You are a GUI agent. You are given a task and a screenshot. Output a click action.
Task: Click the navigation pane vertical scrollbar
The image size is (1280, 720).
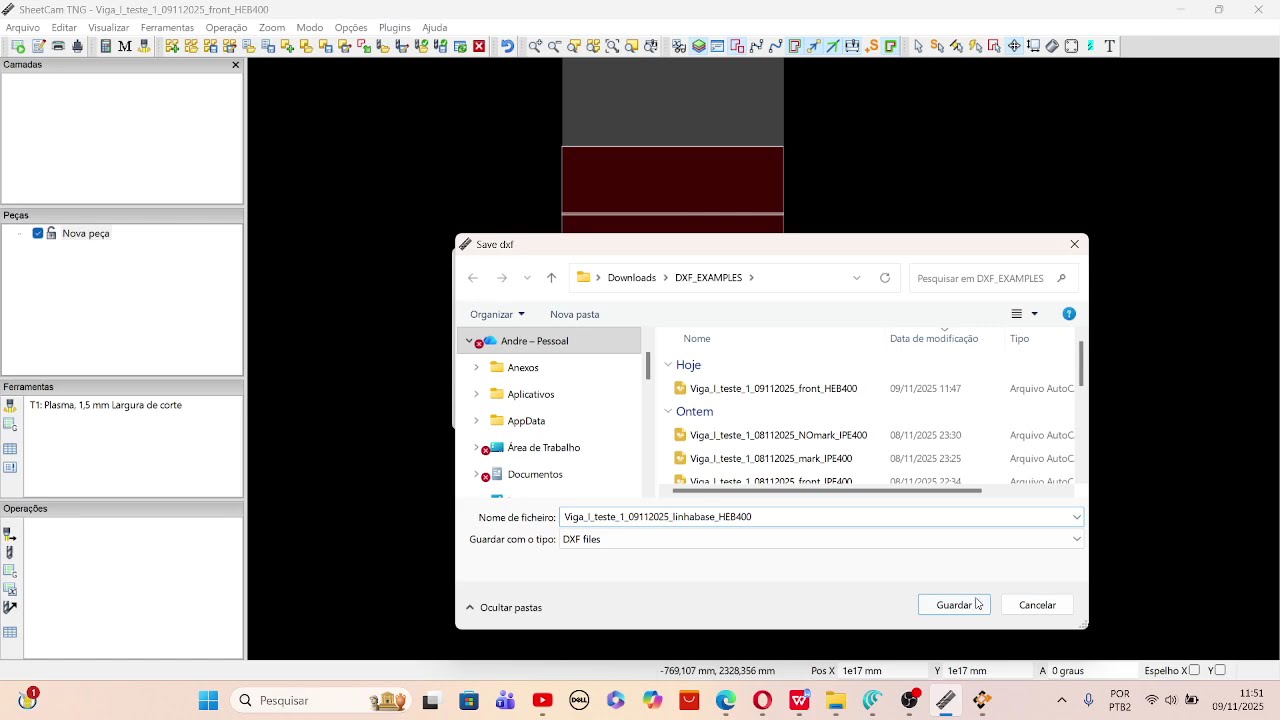(647, 366)
